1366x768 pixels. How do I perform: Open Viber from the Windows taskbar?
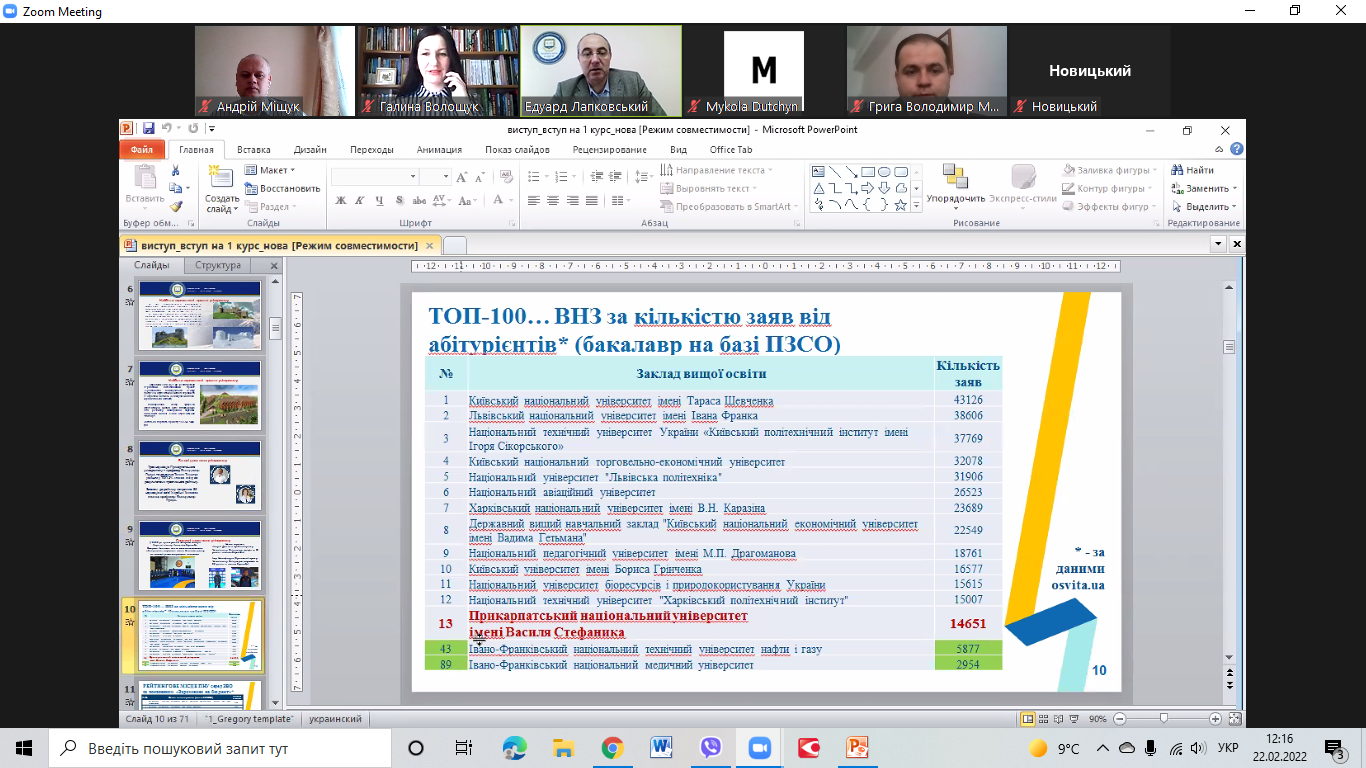[x=711, y=748]
